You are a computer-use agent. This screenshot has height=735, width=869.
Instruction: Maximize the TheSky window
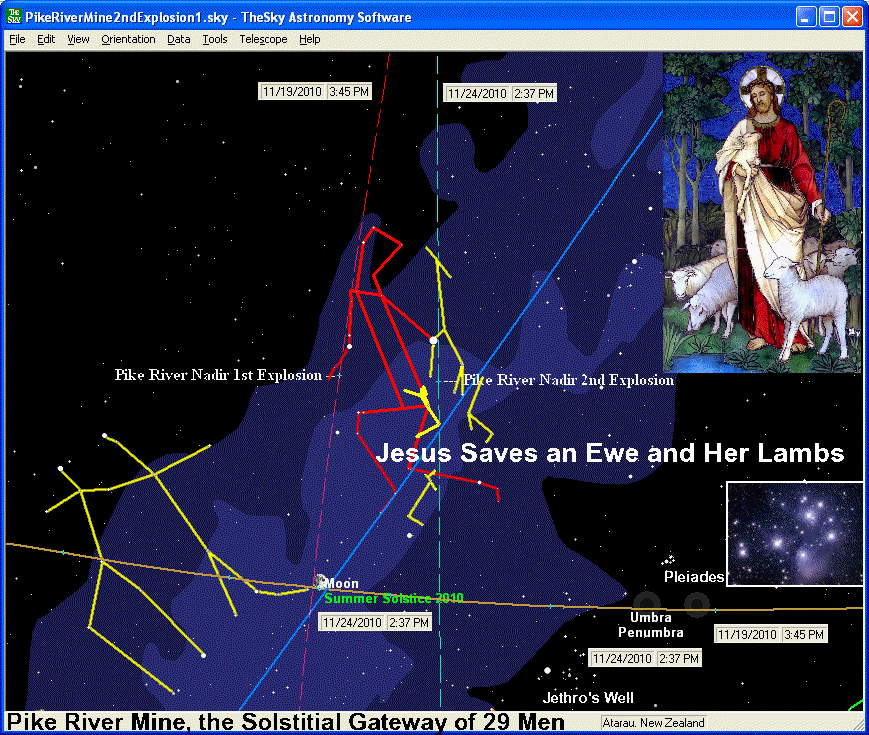(x=829, y=17)
